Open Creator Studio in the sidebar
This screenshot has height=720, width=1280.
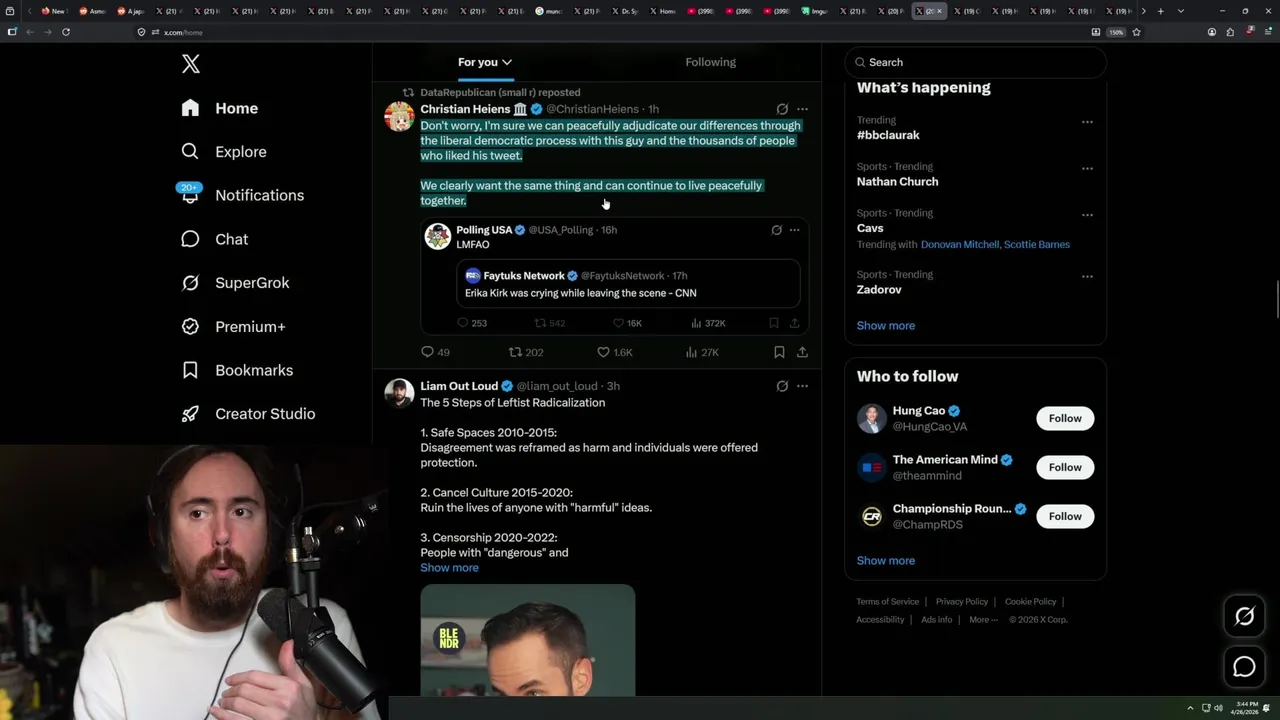coord(248,413)
